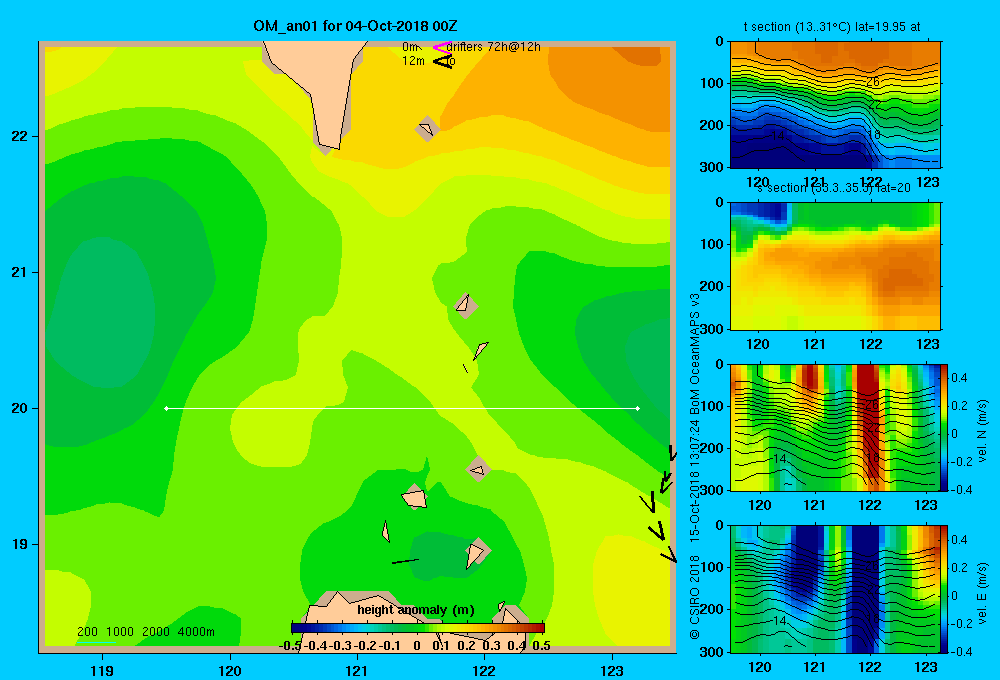The height and width of the screenshot is (680, 1000).
Task: Click longitude tick label '121' below the main map
Action: pyautogui.click(x=357, y=670)
